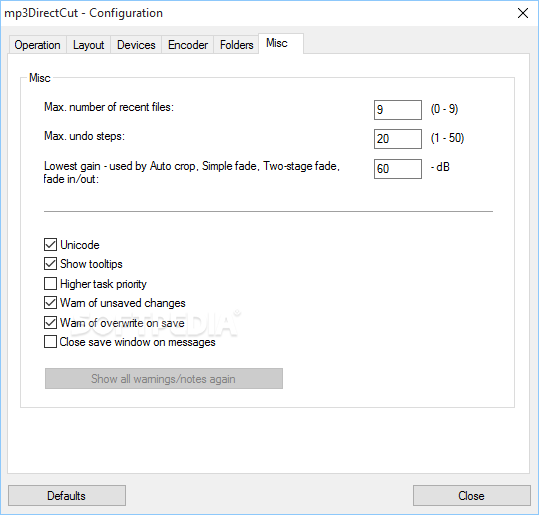Click Show all warnings/notes again button
Screen dimensions: 539x515
pos(164,379)
